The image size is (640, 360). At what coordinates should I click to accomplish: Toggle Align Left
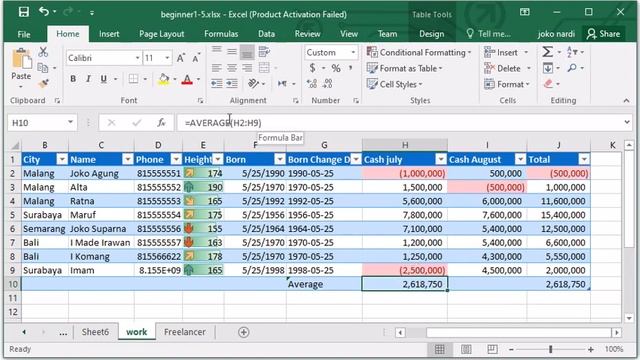pos(217,68)
